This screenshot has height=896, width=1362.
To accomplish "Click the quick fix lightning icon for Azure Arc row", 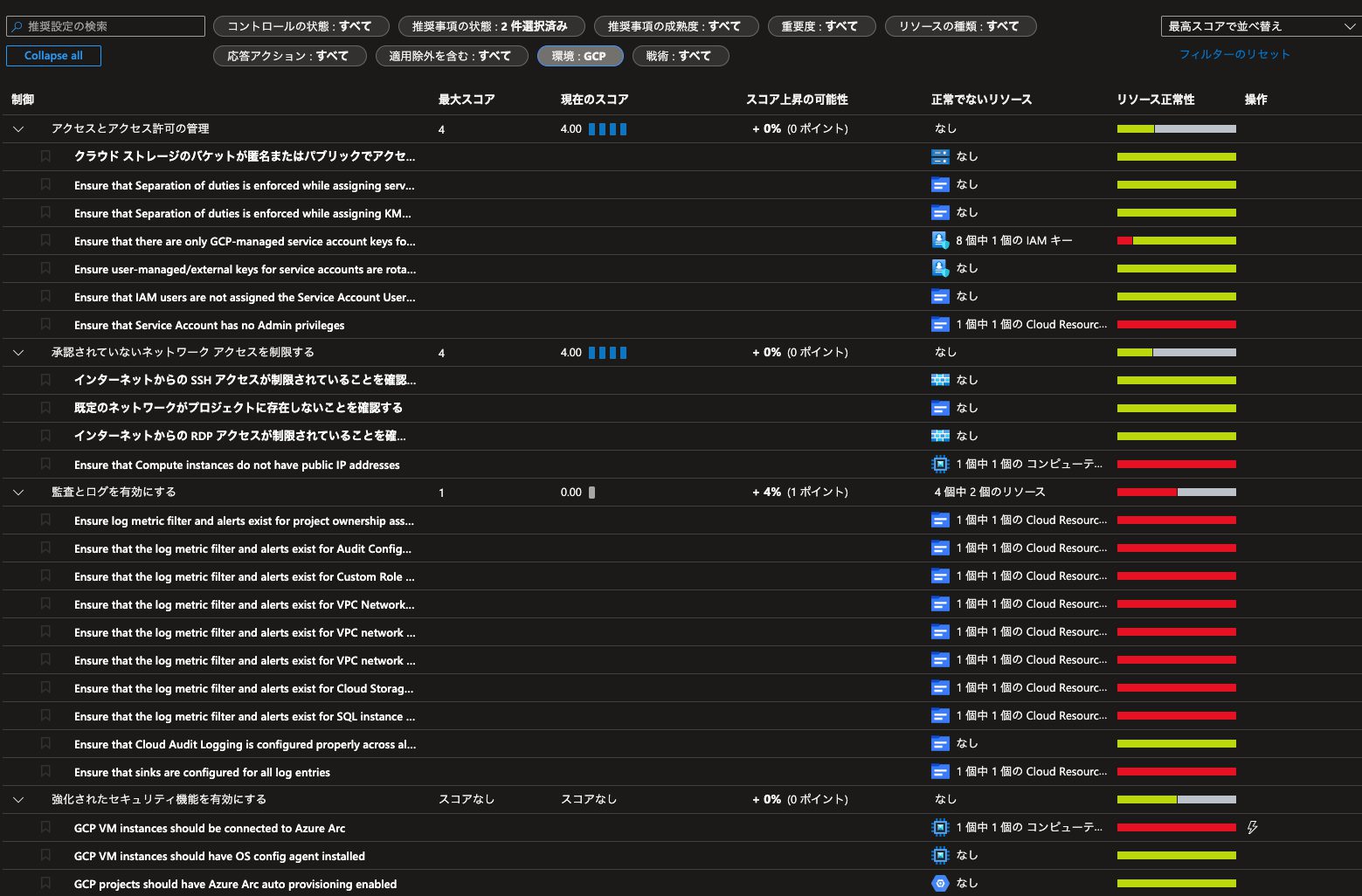I will pyautogui.click(x=1253, y=826).
